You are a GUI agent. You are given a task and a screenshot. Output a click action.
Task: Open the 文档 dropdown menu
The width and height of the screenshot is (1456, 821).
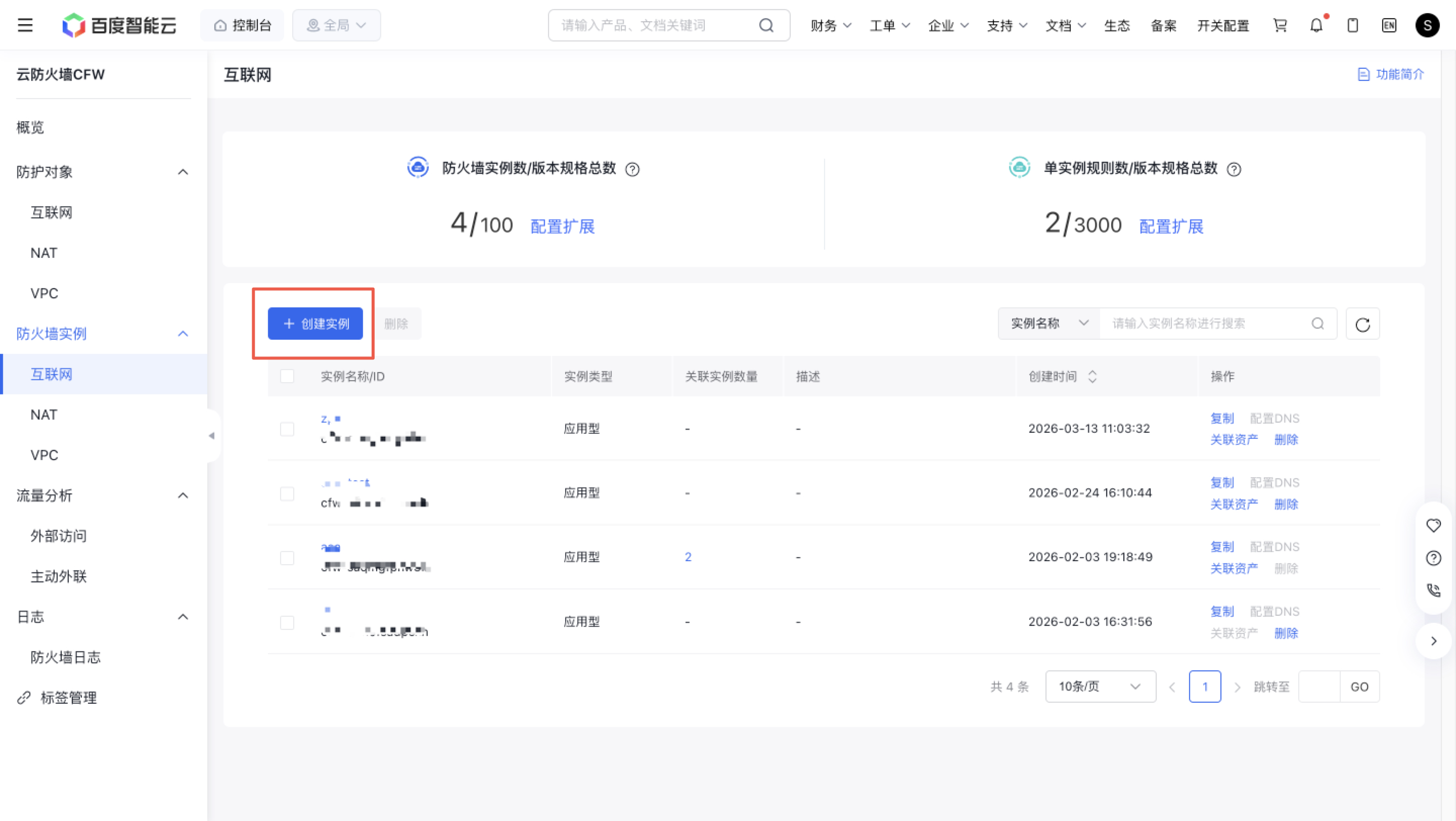(1066, 25)
